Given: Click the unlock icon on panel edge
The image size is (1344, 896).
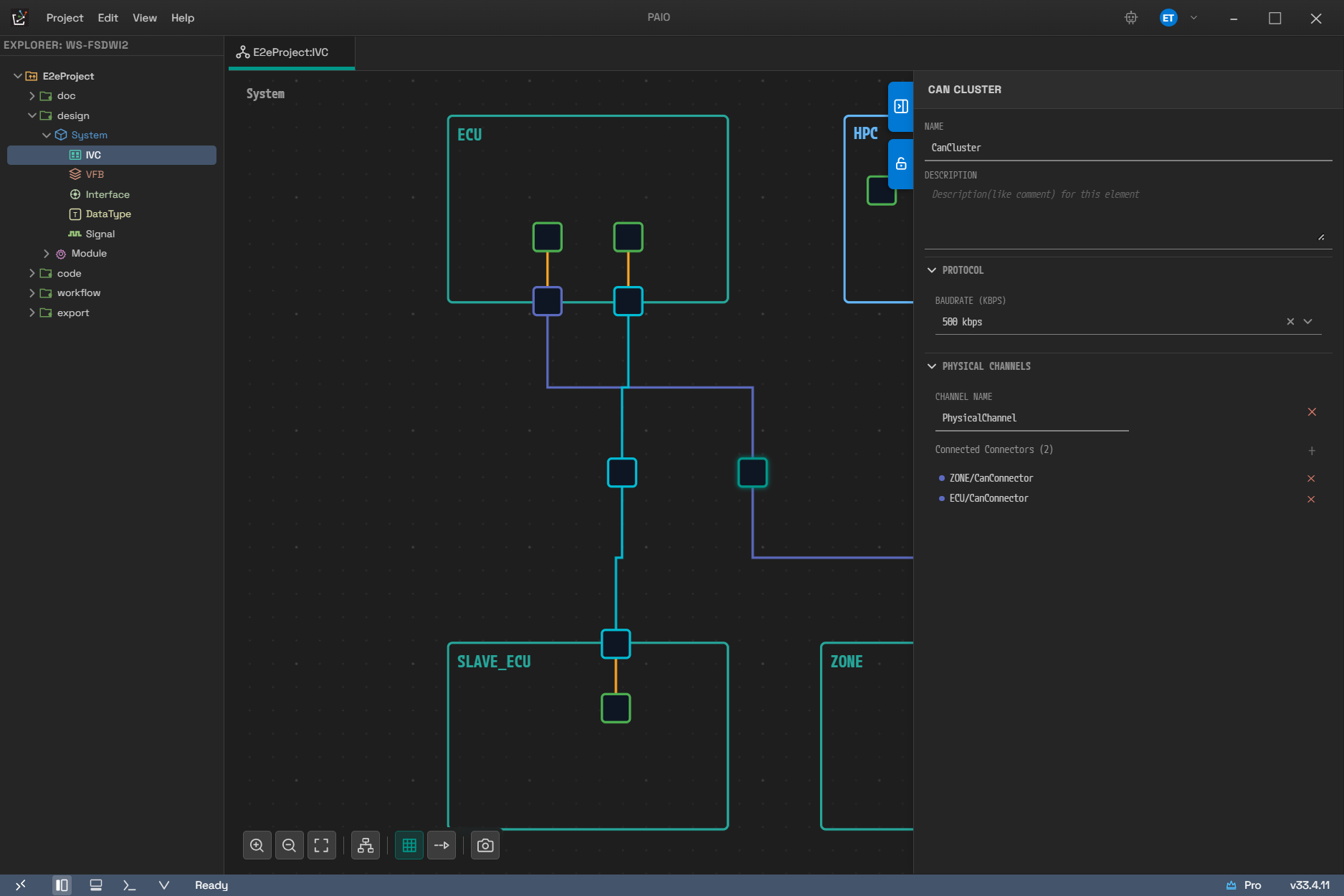Looking at the screenshot, I should click(x=901, y=163).
